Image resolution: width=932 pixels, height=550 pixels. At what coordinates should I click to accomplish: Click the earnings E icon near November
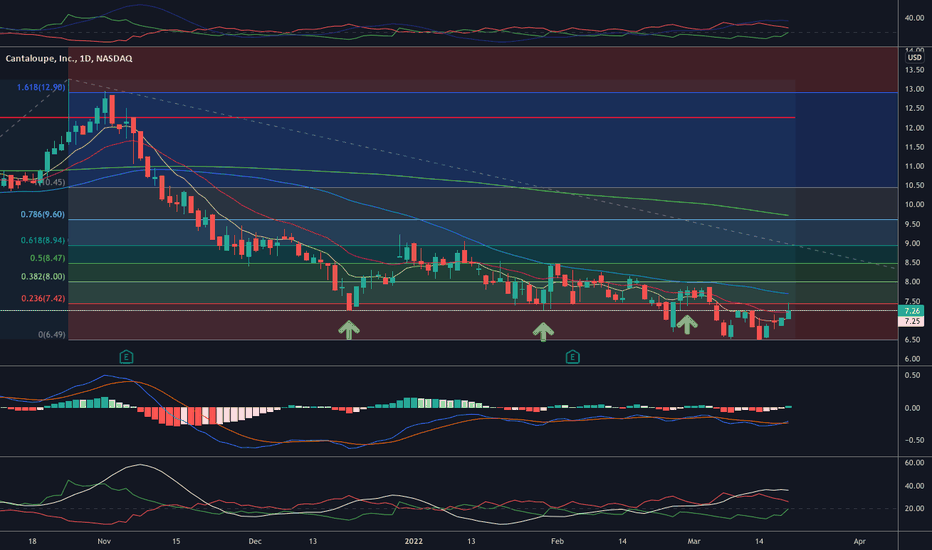coord(126,357)
